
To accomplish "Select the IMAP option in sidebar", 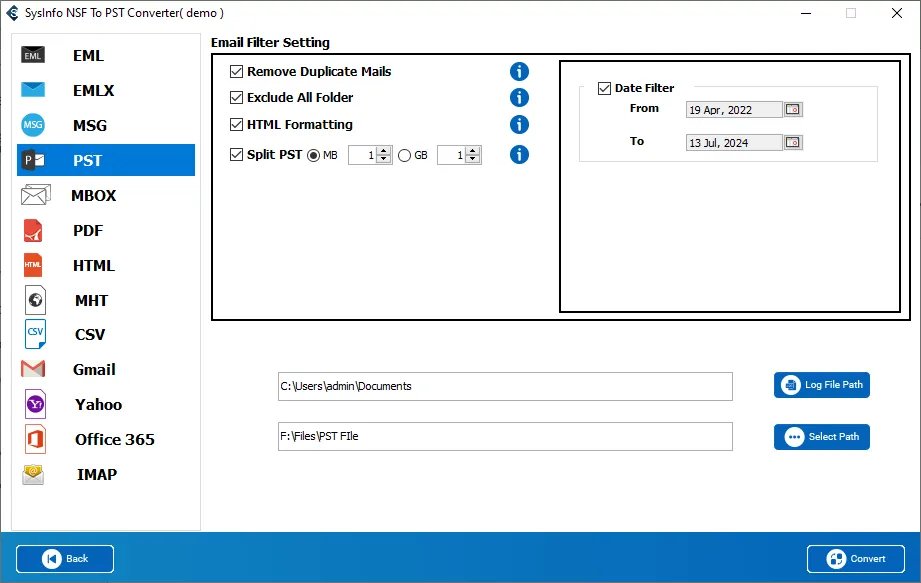I will pos(96,474).
